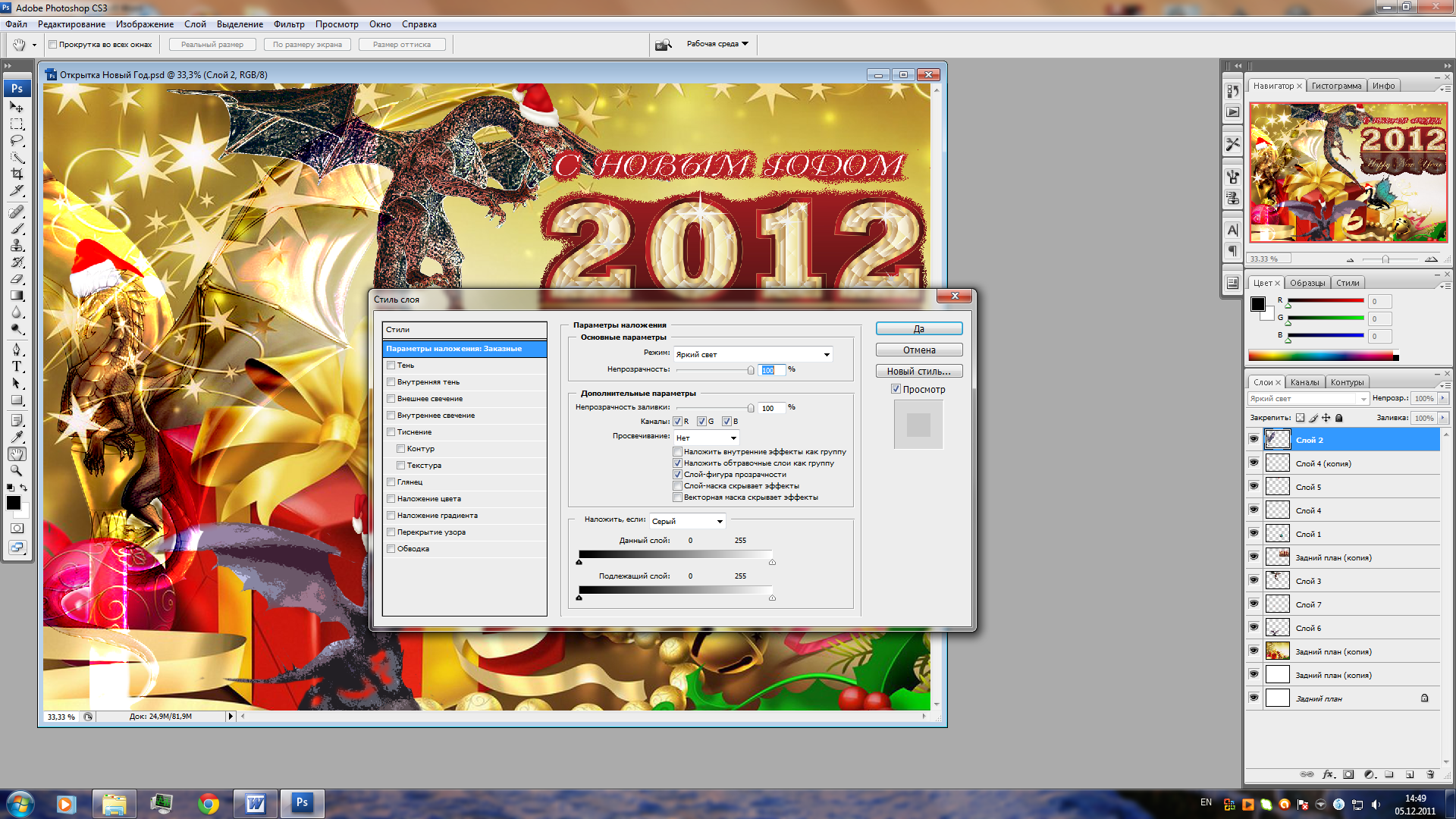Image resolution: width=1456 pixels, height=819 pixels.
Task: Open the Наложить, если Серый dropdown
Action: click(x=688, y=521)
